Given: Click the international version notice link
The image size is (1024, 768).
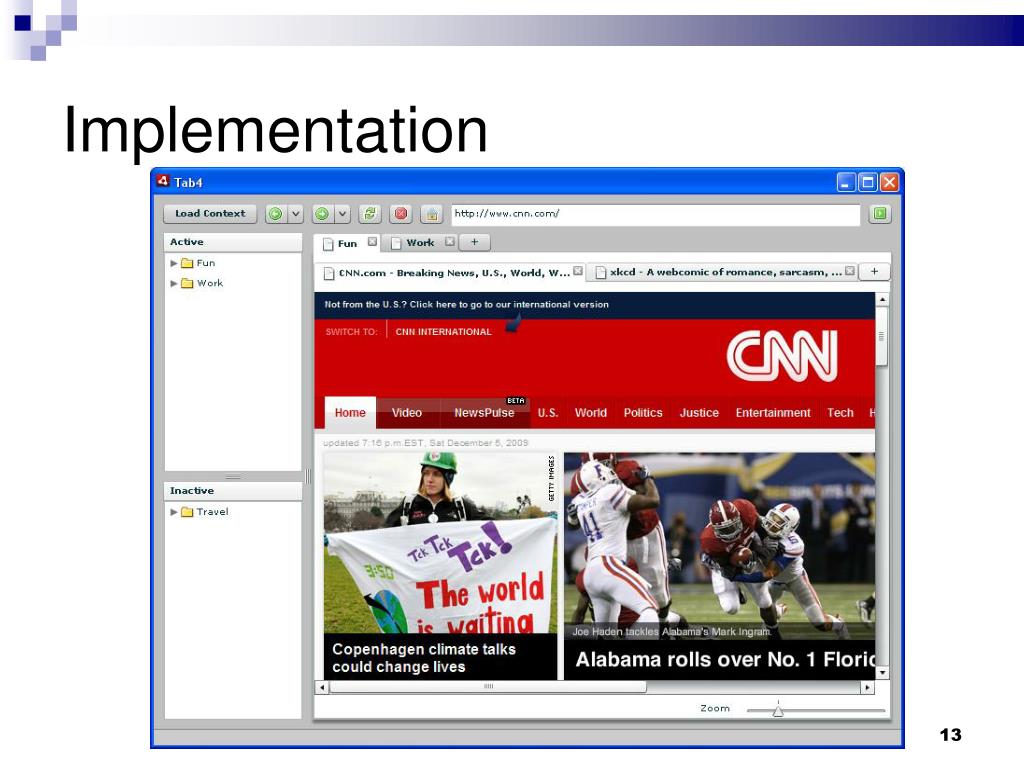Looking at the screenshot, I should tap(466, 304).
